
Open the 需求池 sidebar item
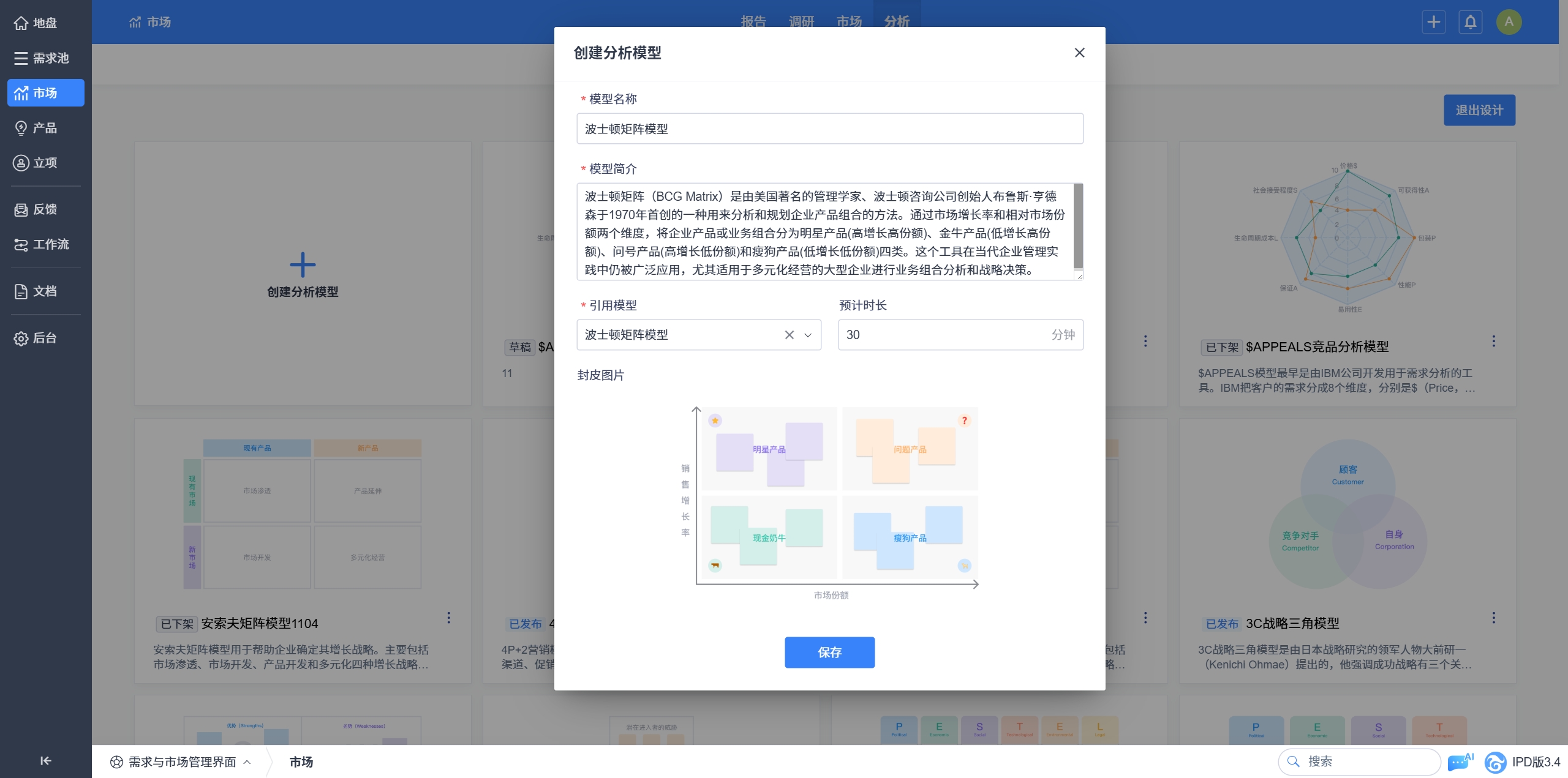(x=42, y=58)
